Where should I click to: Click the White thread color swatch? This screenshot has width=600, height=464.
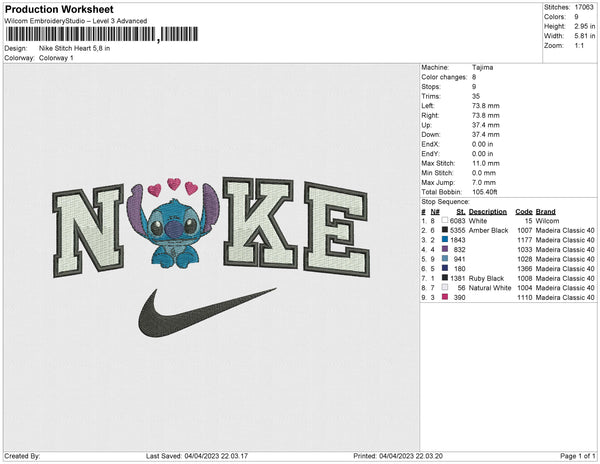coord(445,220)
